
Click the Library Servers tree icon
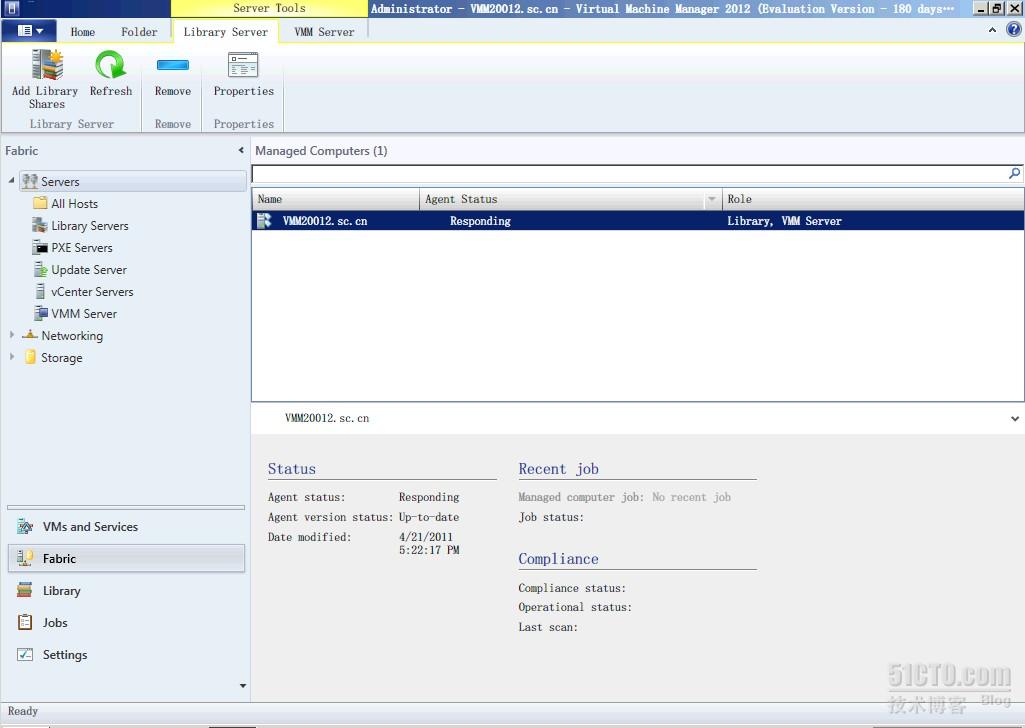(x=40, y=225)
